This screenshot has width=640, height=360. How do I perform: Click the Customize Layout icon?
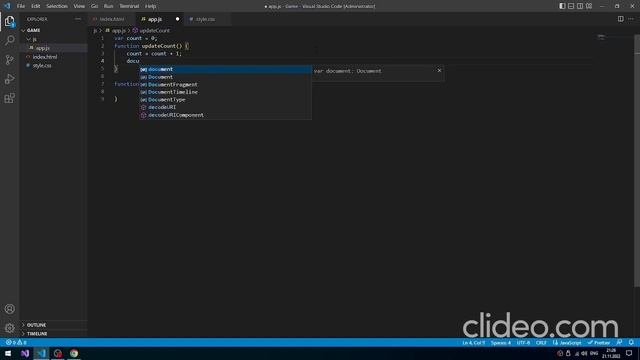tap(589, 6)
